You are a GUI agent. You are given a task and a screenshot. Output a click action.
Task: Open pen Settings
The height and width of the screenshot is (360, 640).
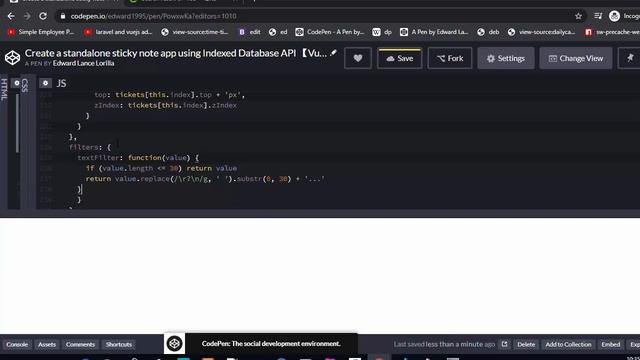pos(506,58)
